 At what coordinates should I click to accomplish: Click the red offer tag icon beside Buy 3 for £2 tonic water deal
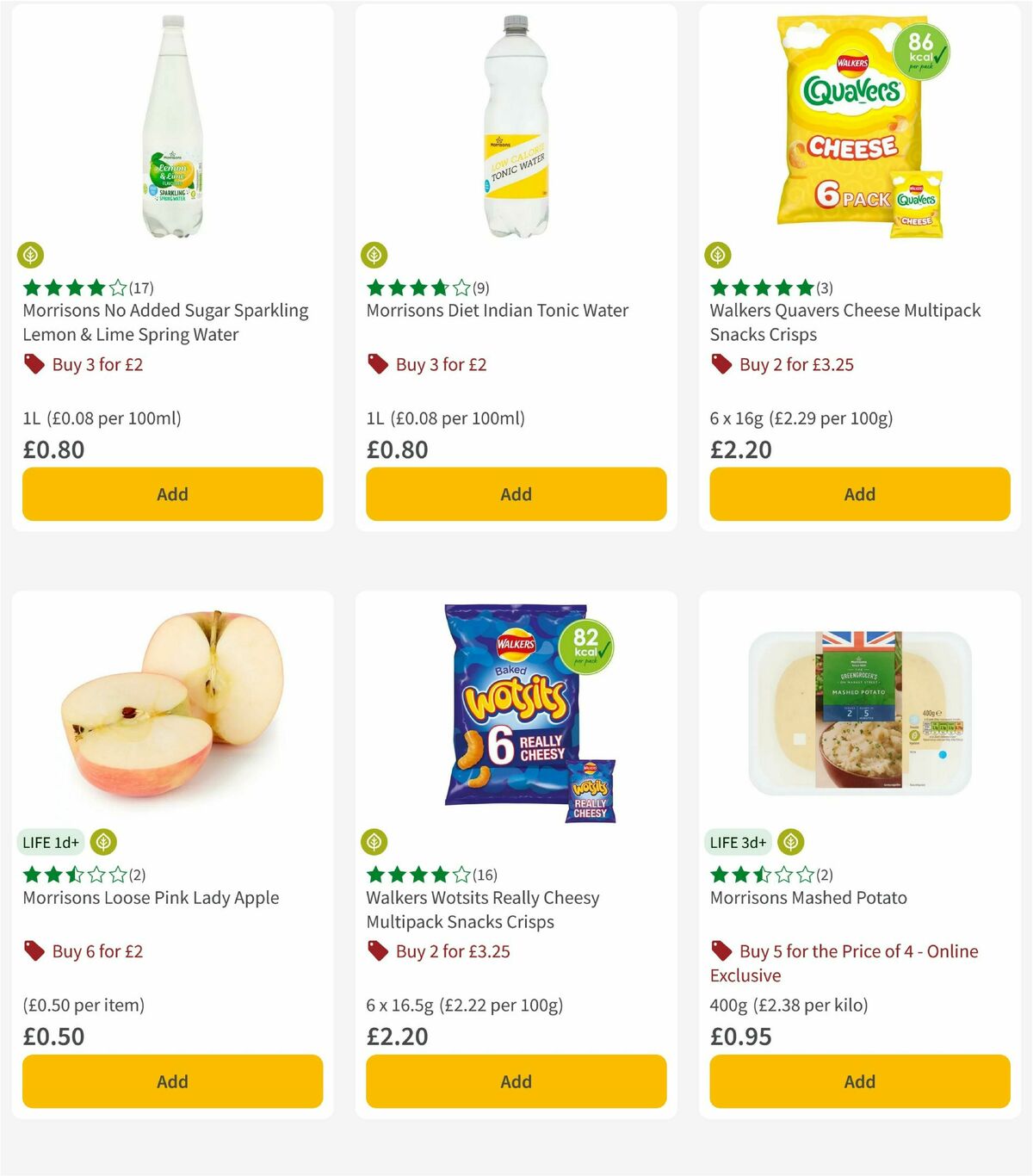coord(376,364)
